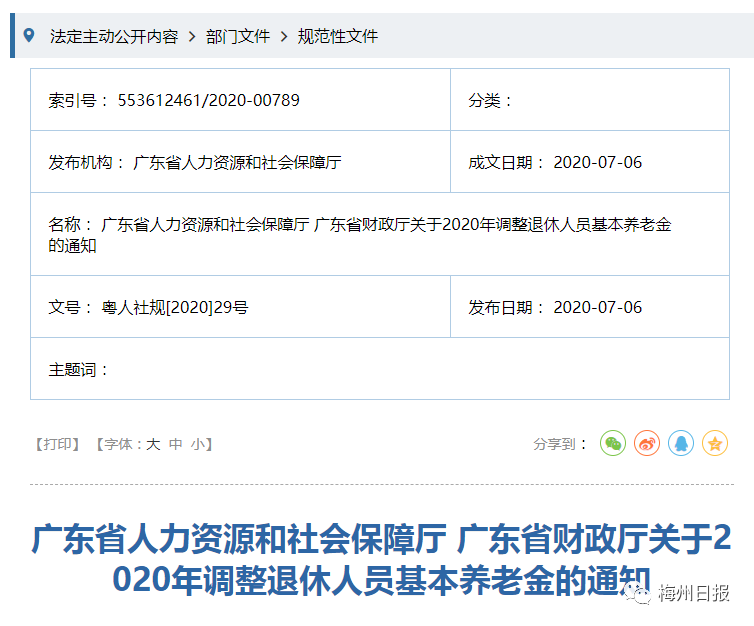Click the chevron after 部门文件
The height and width of the screenshot is (626, 754).
pos(284,37)
